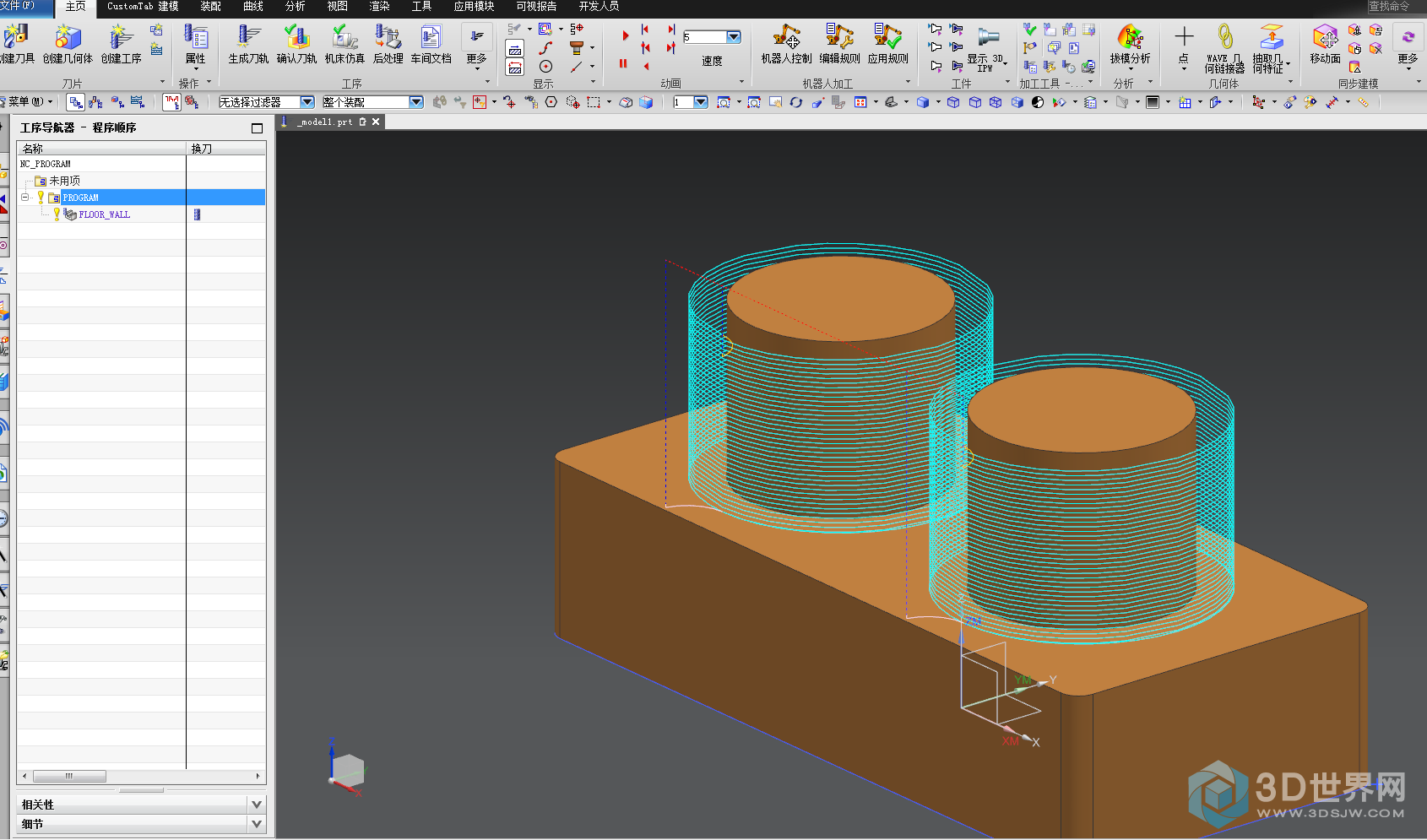This screenshot has height=840, width=1427.
Task: Close the _model1.prt tab
Action: point(376,122)
